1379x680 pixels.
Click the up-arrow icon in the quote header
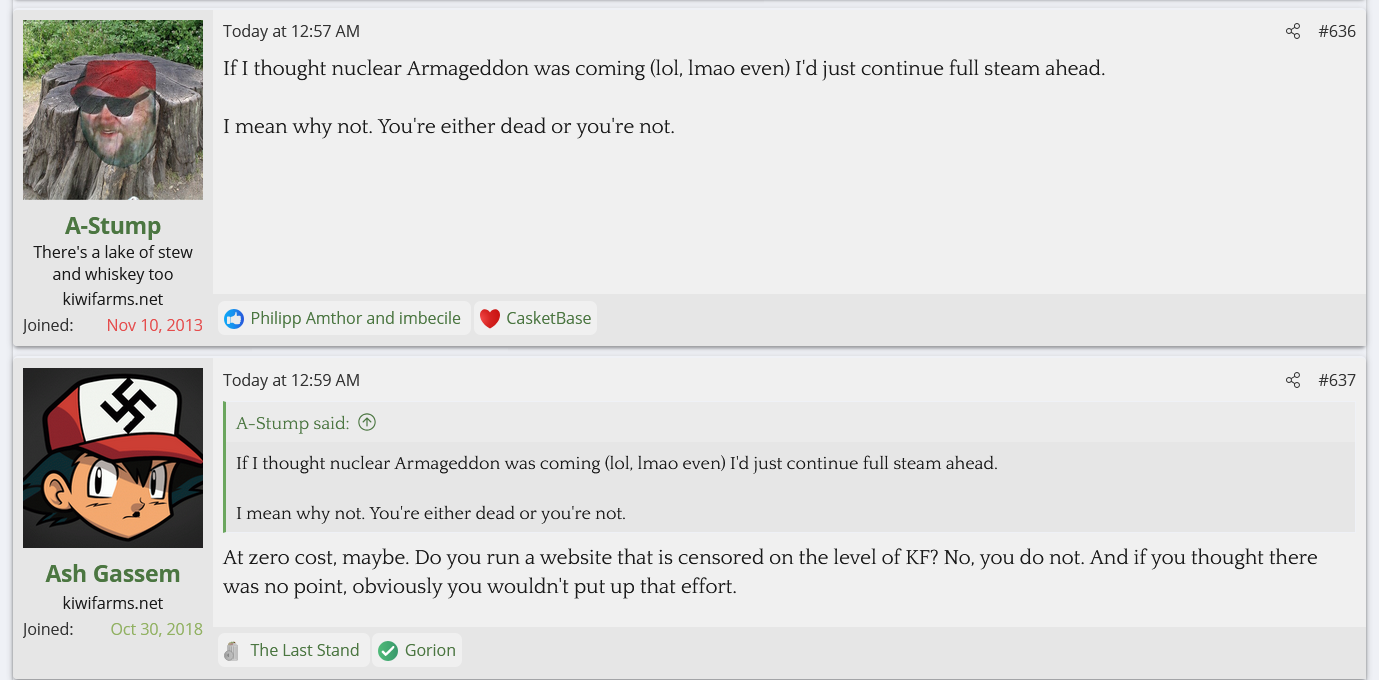click(x=367, y=423)
